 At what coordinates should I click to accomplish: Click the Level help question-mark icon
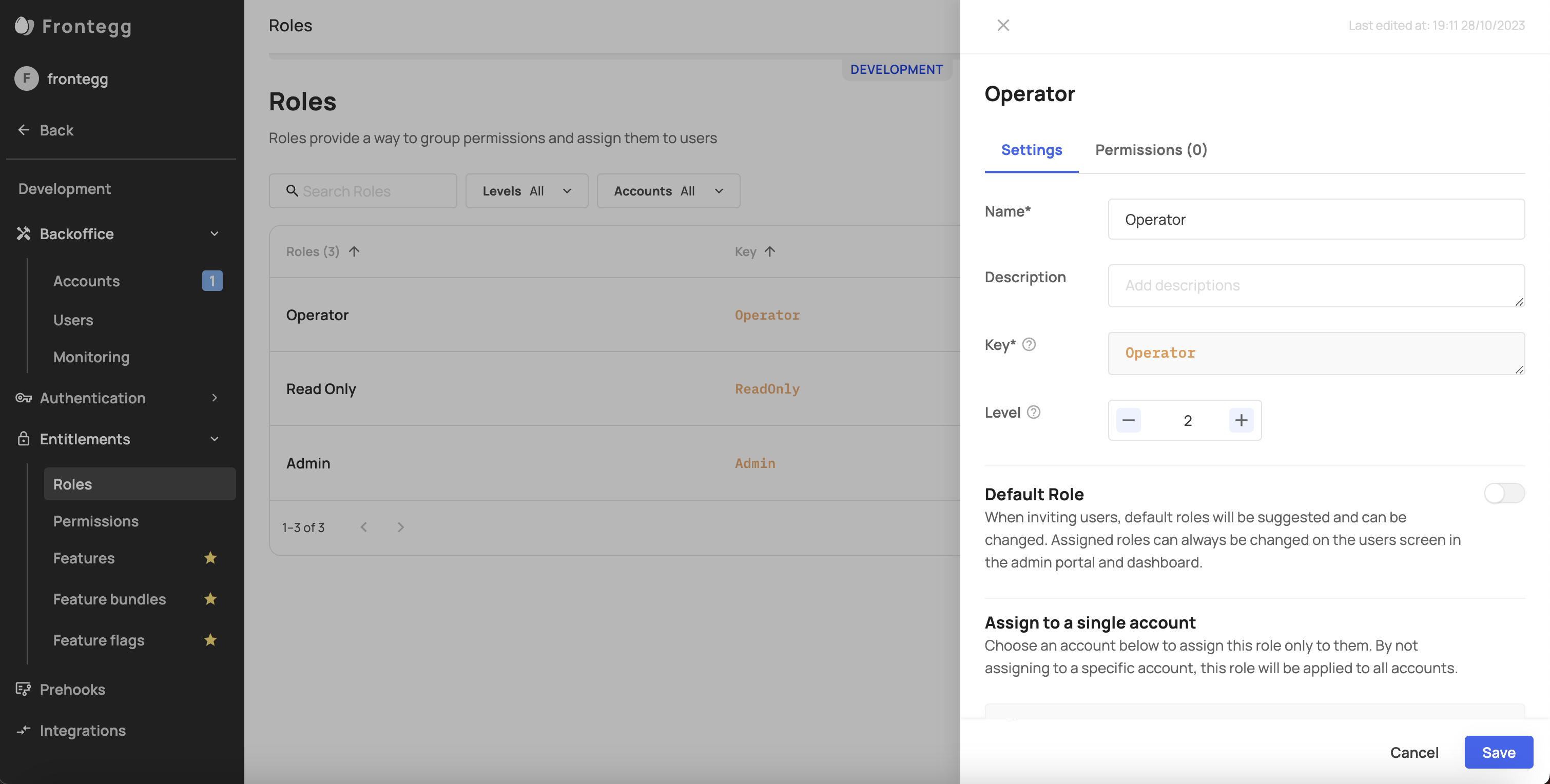tap(1033, 412)
